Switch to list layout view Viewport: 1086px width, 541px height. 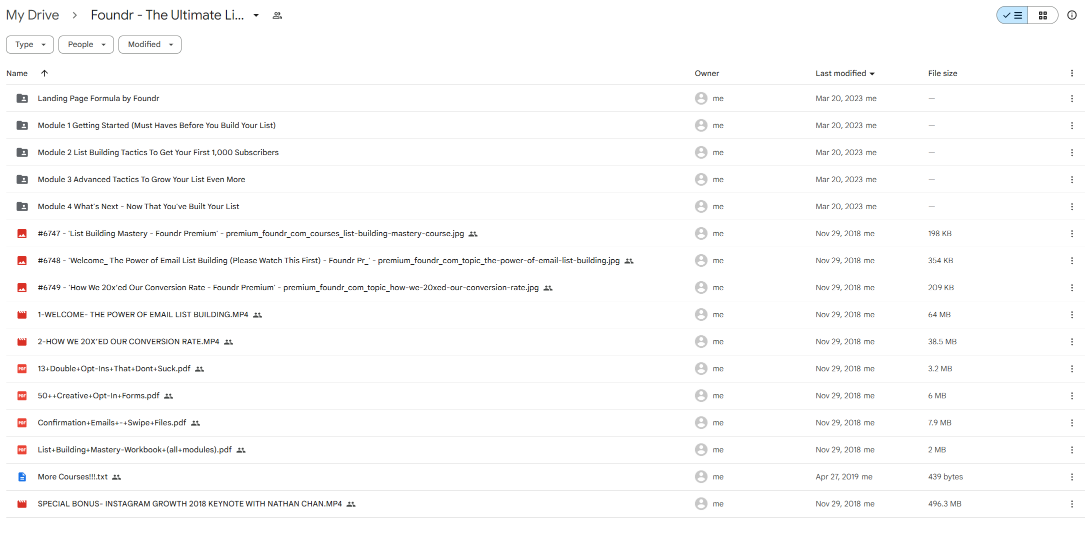tap(1012, 15)
